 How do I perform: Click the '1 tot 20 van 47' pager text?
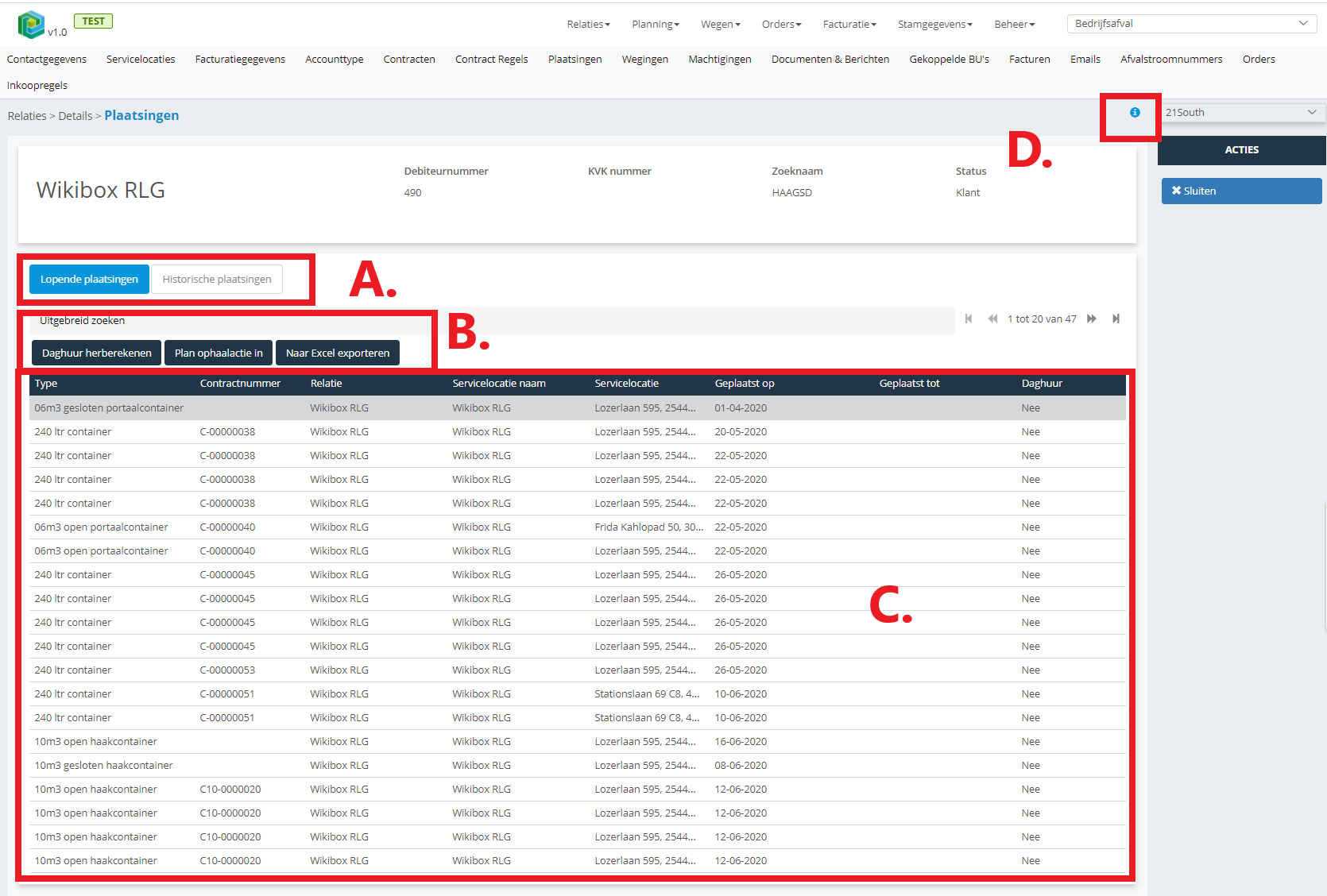(1042, 319)
